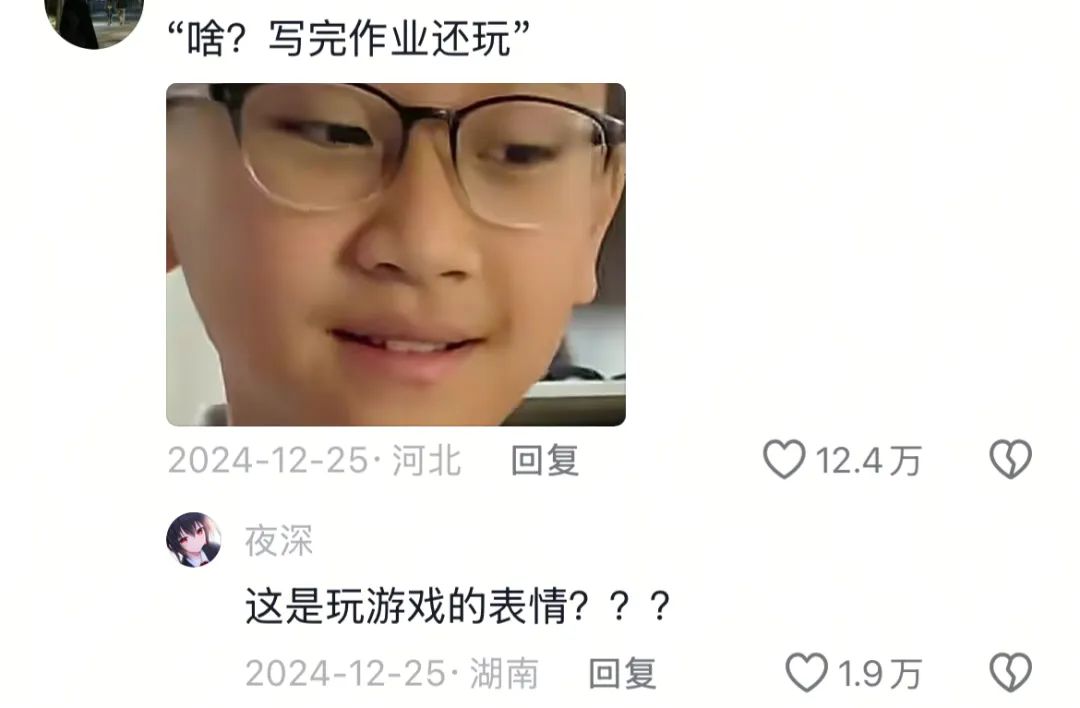
Task: Select reply text 这是玩游戏的表情???
Action: click(x=457, y=606)
